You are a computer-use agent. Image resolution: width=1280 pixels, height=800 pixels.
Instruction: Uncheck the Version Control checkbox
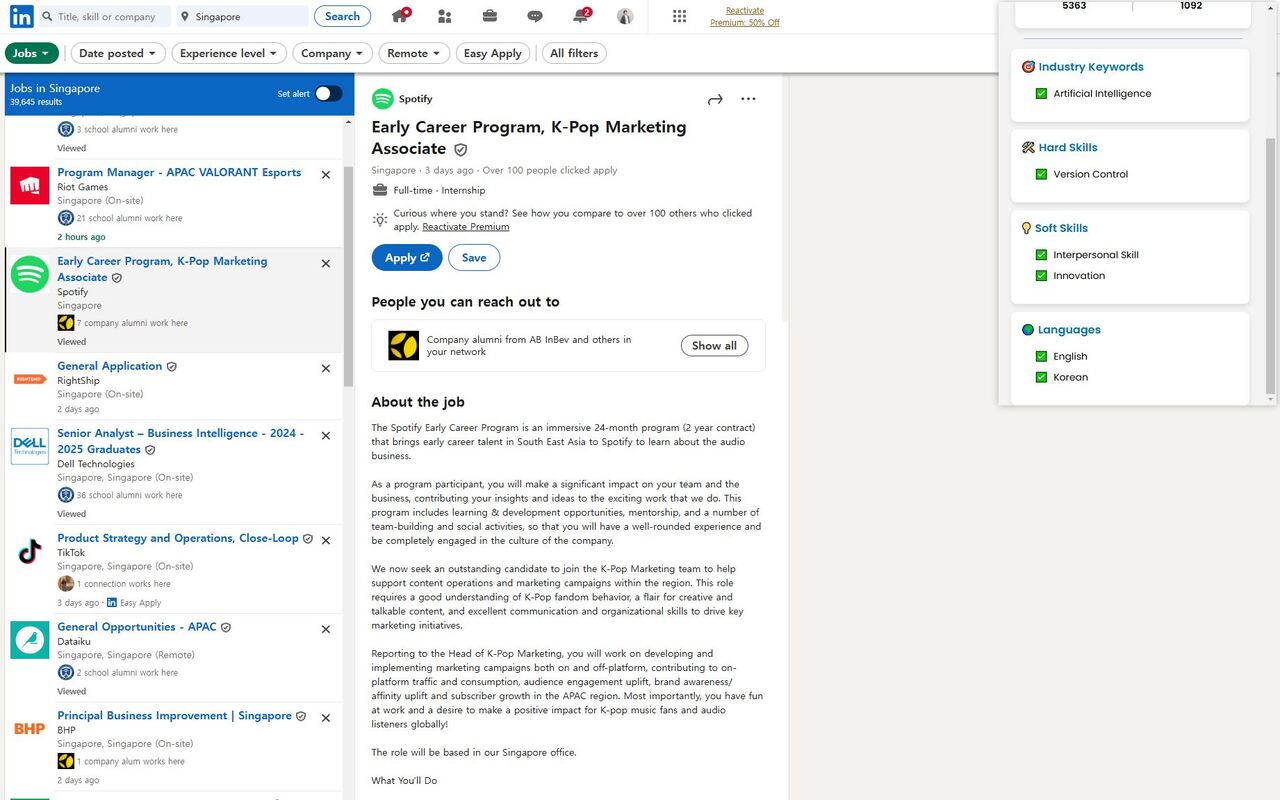point(1041,174)
